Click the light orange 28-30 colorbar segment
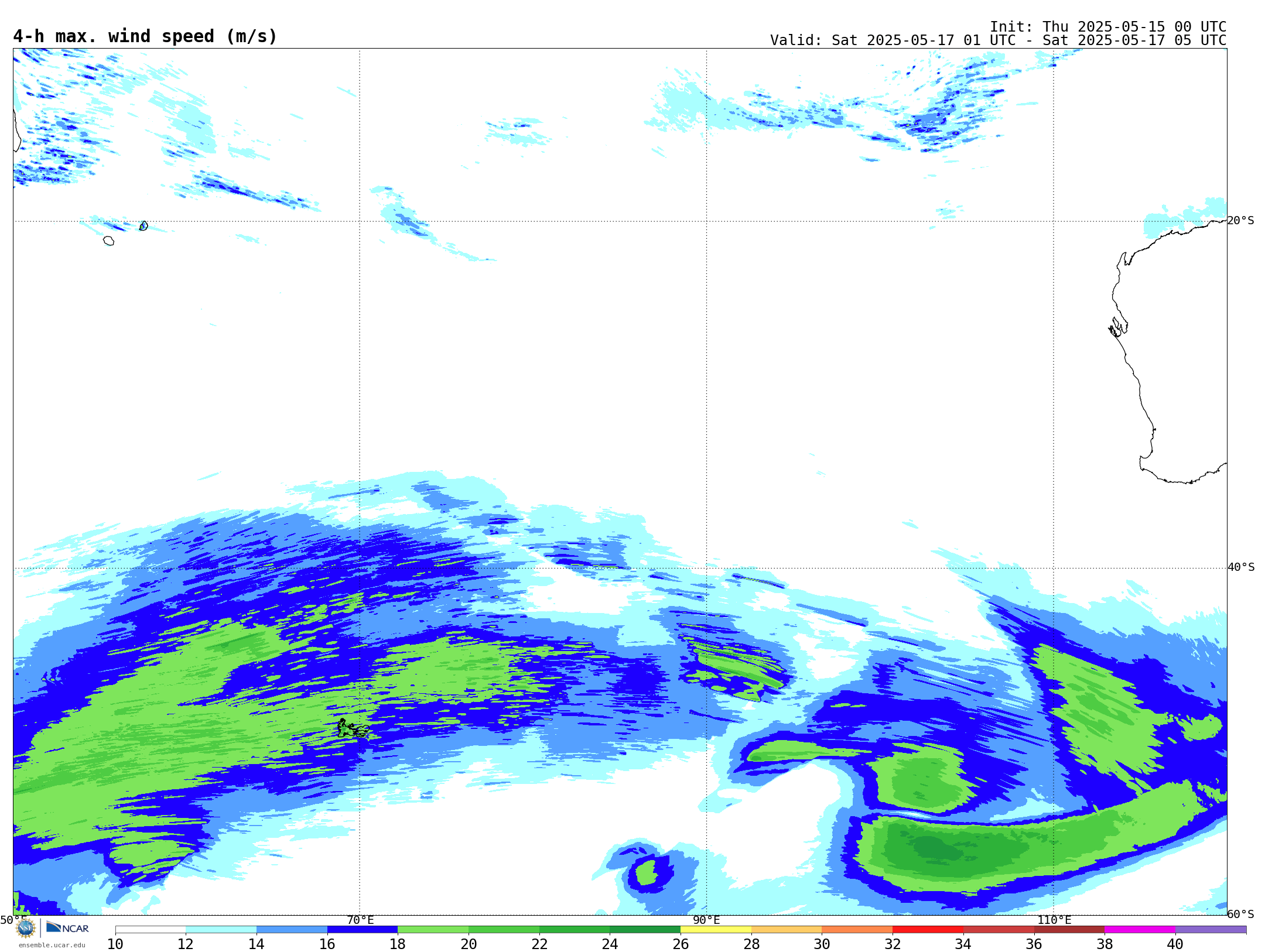 coord(787,930)
